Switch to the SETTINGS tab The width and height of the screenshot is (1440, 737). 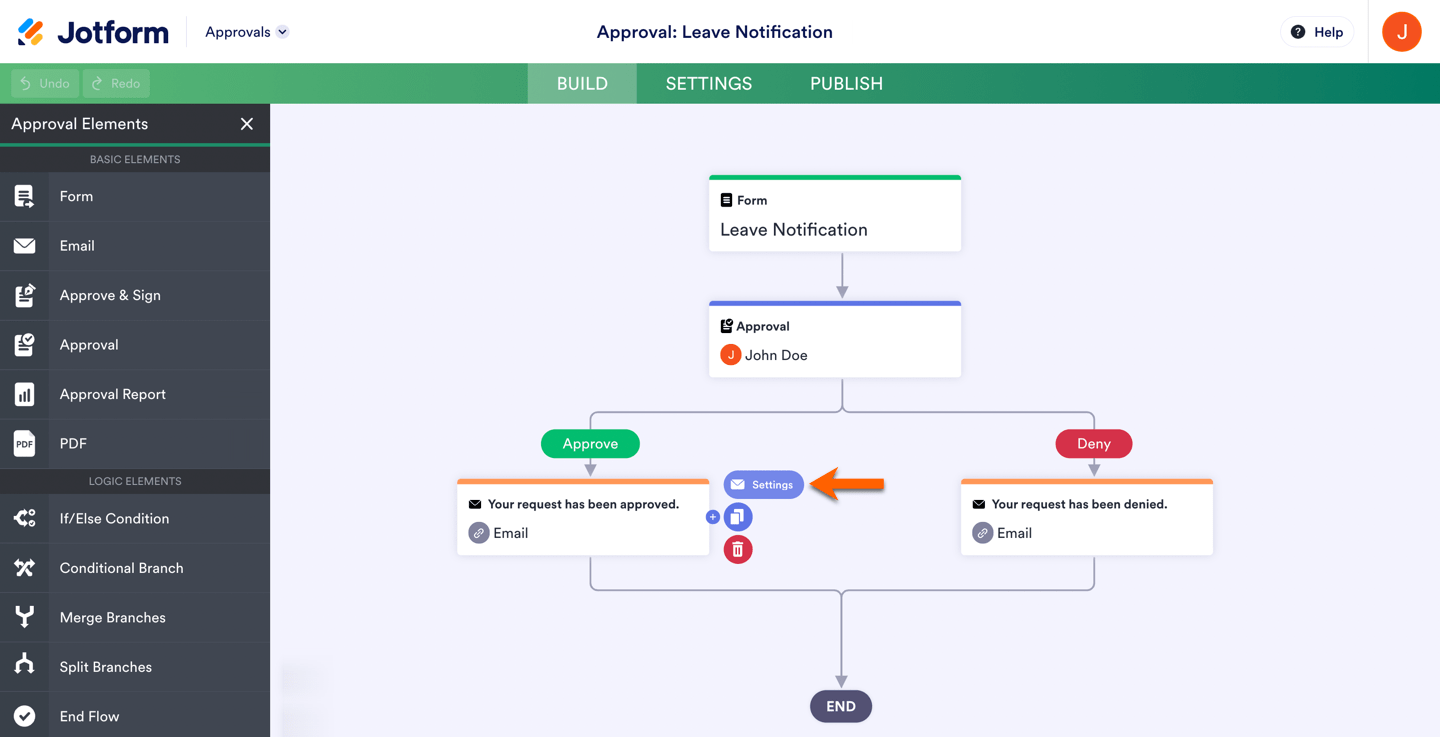pos(709,84)
